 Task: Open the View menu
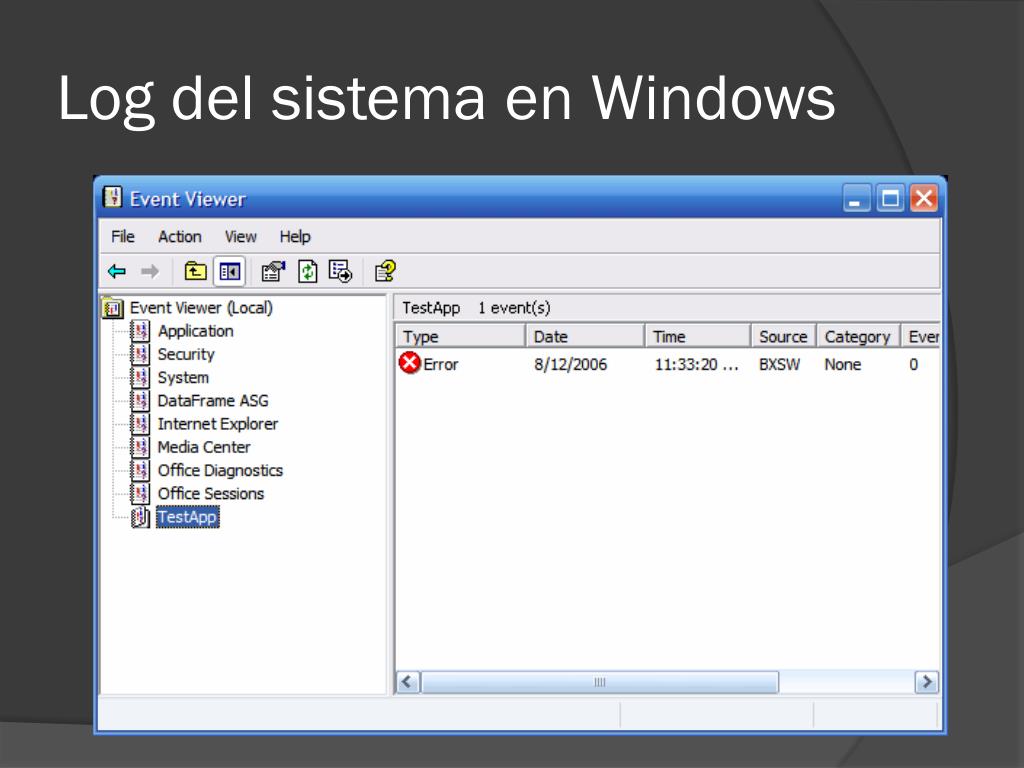[x=240, y=236]
